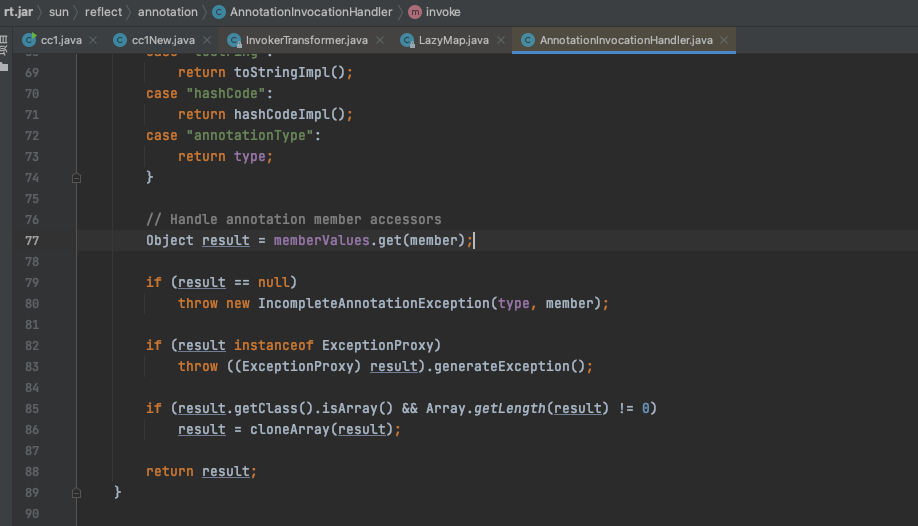Collapse the fold marker at line 74
The image size is (918, 526).
[x=76, y=177]
